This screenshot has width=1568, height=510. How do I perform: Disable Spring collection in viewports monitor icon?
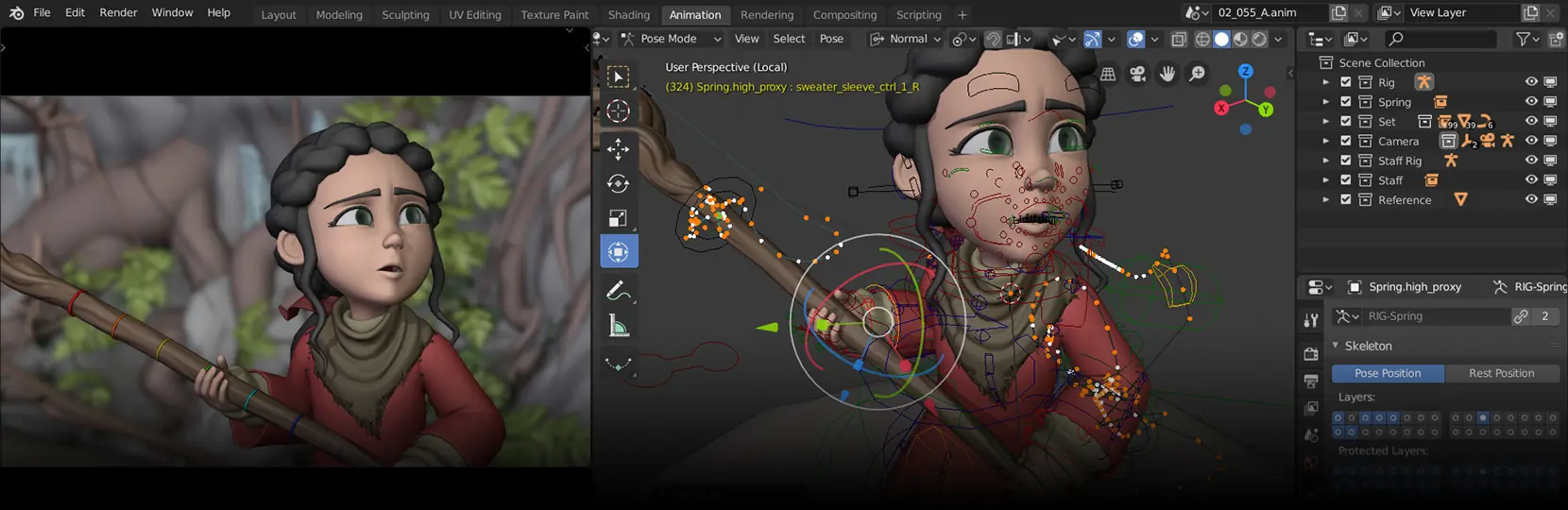tap(1550, 102)
